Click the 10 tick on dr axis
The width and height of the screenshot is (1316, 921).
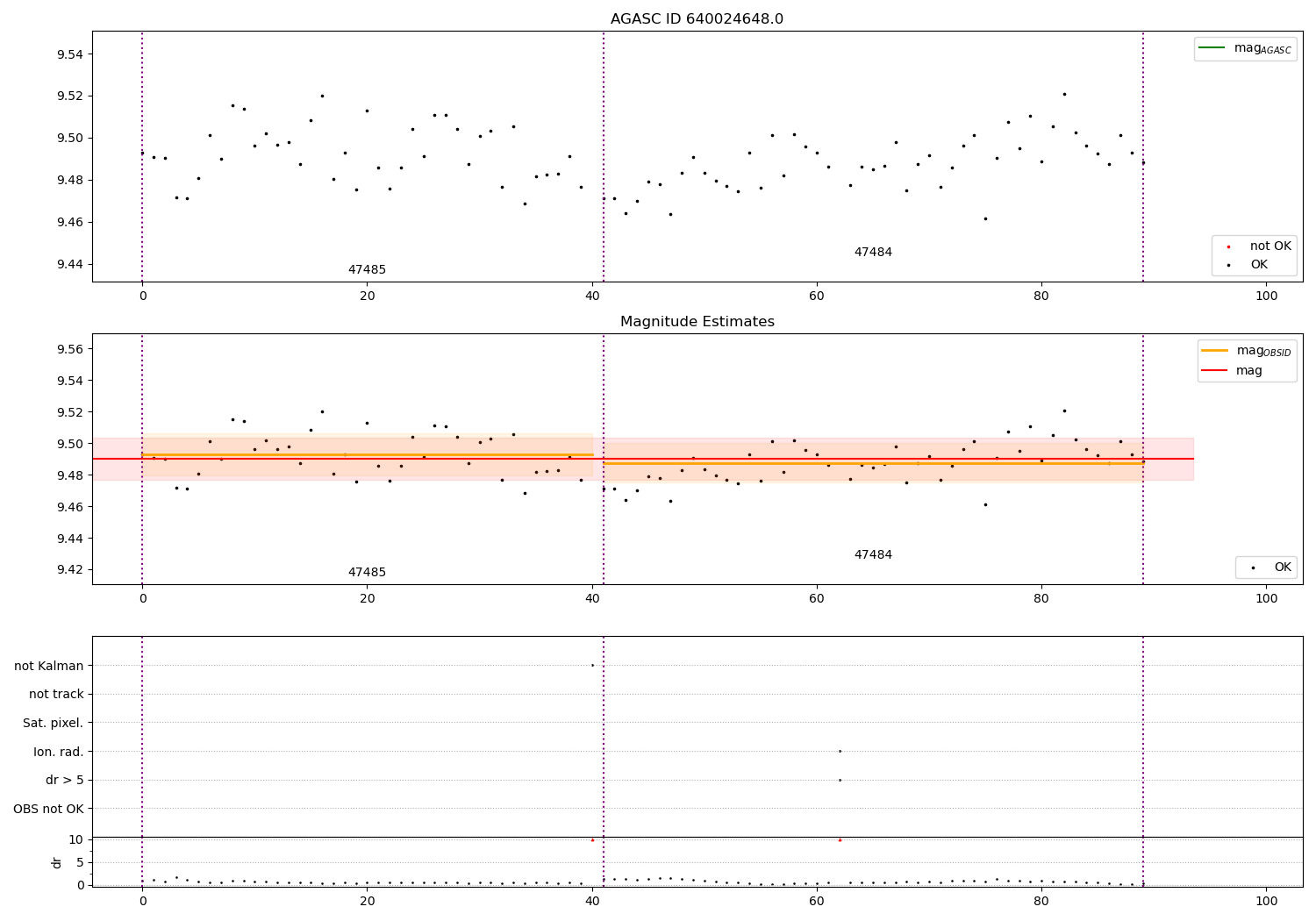pos(76,840)
